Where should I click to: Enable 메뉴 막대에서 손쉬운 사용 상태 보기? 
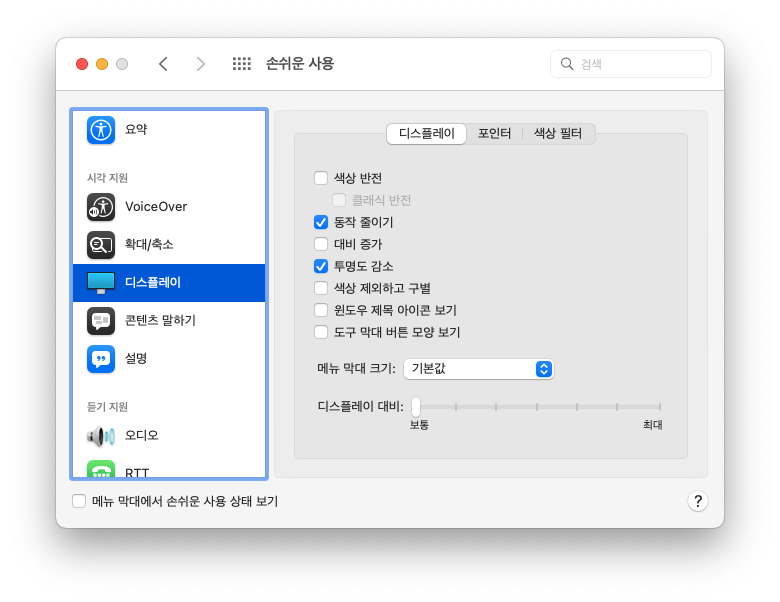click(79, 501)
